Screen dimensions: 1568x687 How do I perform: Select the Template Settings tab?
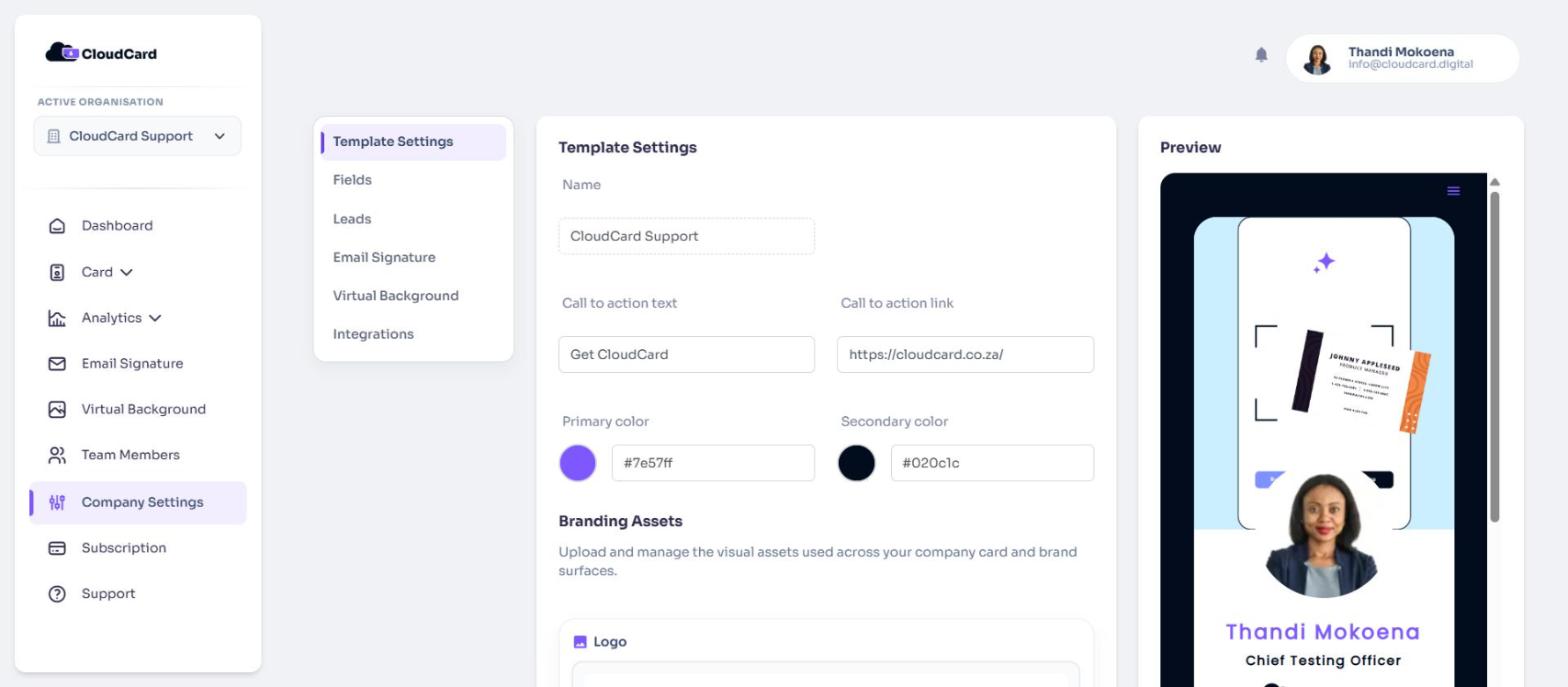click(413, 142)
